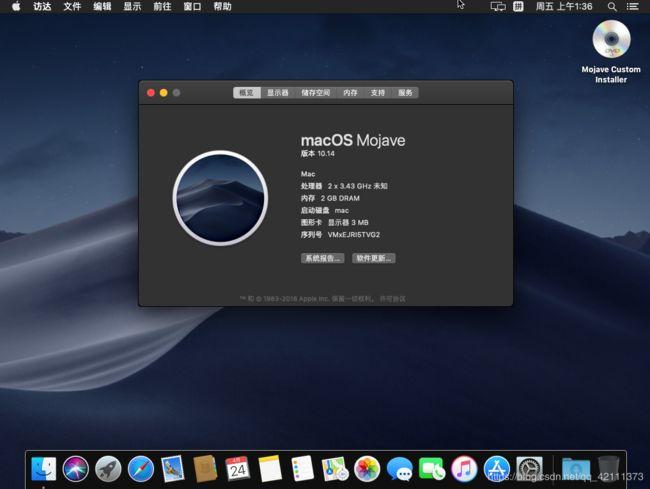Click the 软件更新... button
The image size is (650, 489).
point(374,258)
